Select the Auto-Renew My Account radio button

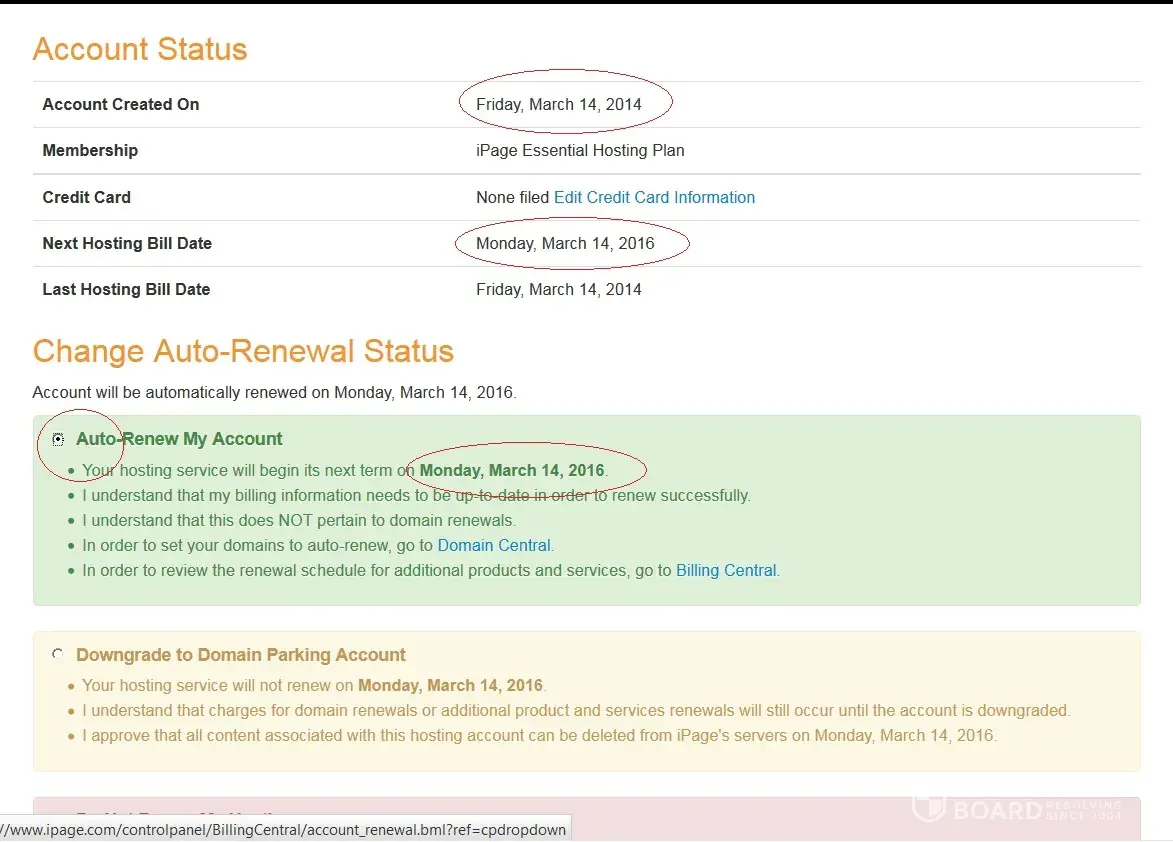58,440
